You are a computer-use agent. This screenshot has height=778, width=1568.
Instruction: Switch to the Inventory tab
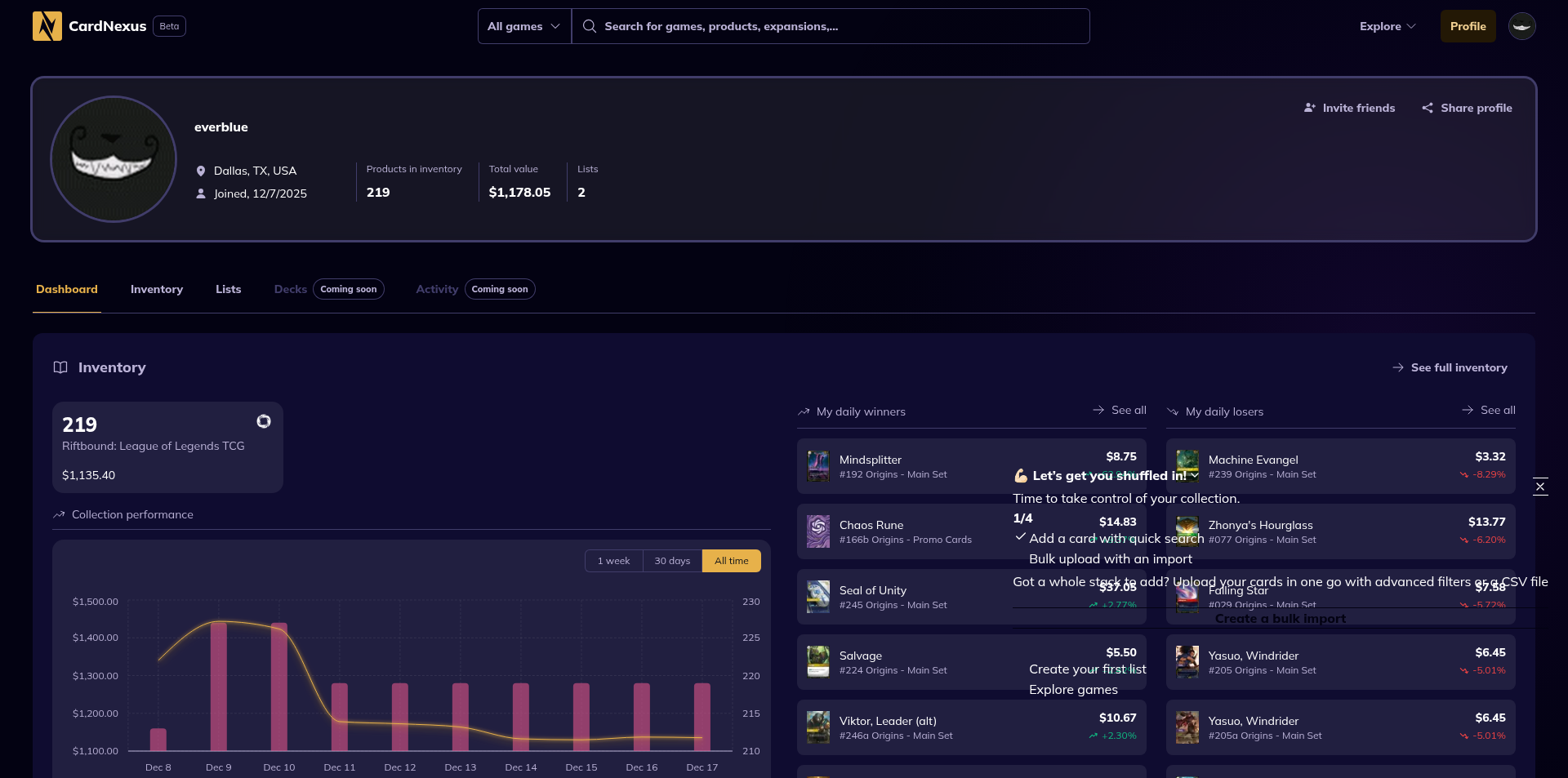point(157,289)
